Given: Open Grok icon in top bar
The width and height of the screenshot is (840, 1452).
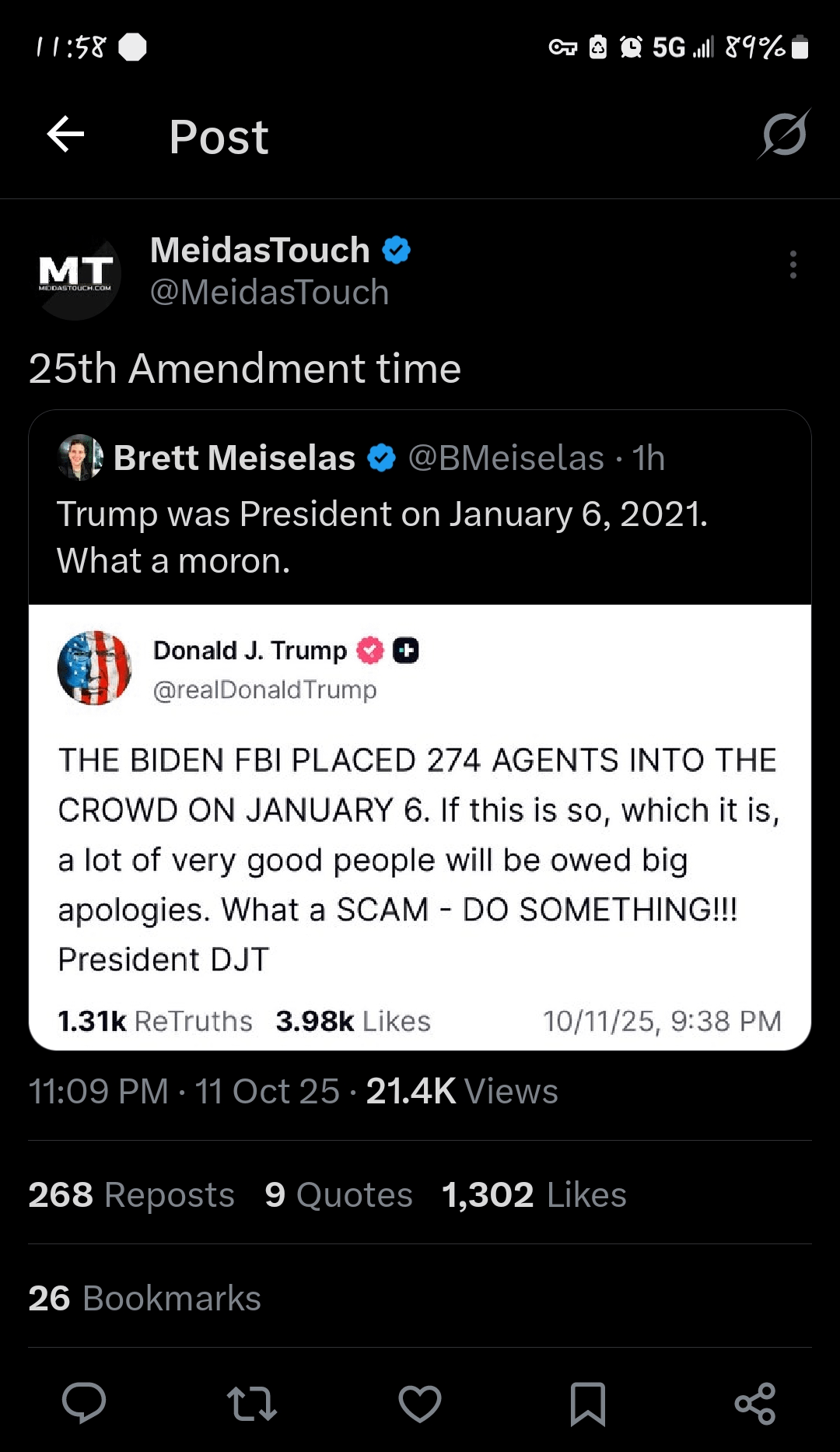Looking at the screenshot, I should (x=784, y=135).
